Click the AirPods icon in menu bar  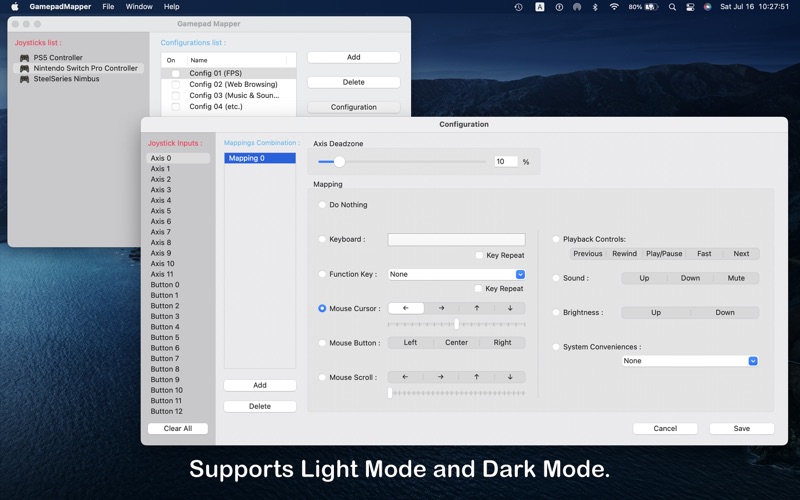coord(577,7)
